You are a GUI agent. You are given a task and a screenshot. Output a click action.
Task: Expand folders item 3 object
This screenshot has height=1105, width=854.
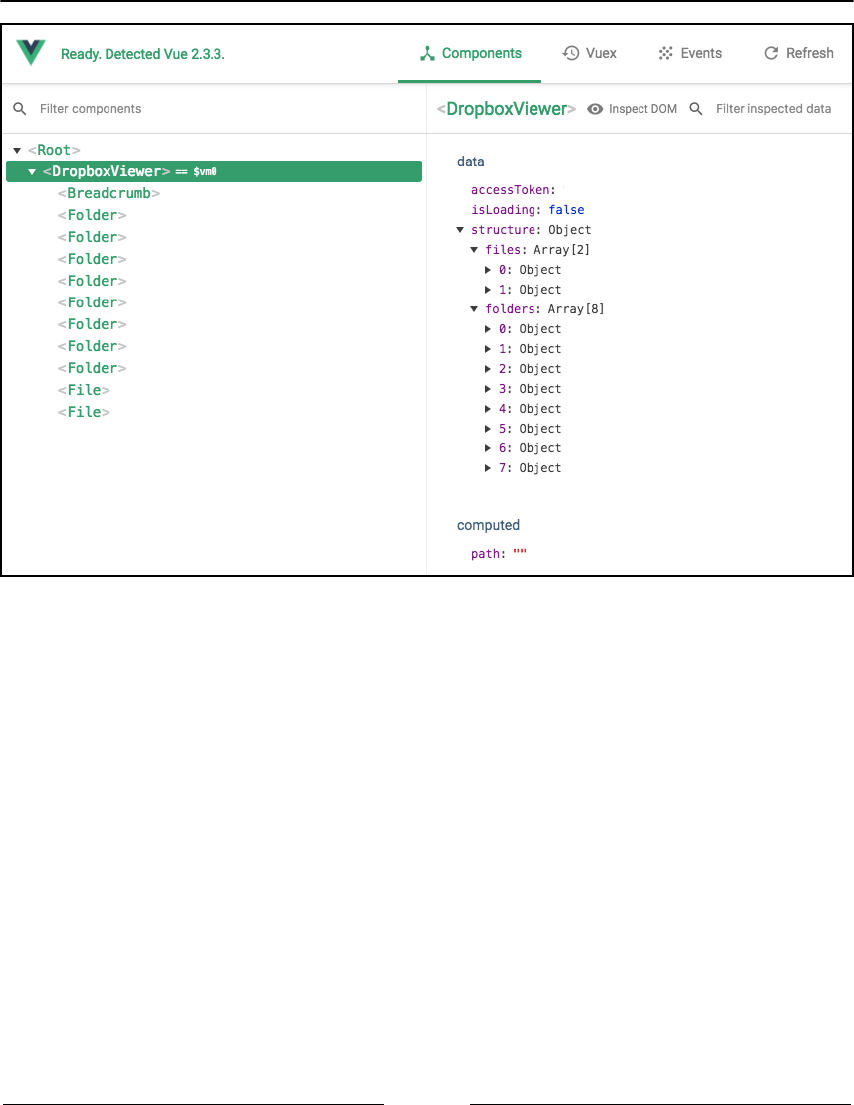pos(488,389)
